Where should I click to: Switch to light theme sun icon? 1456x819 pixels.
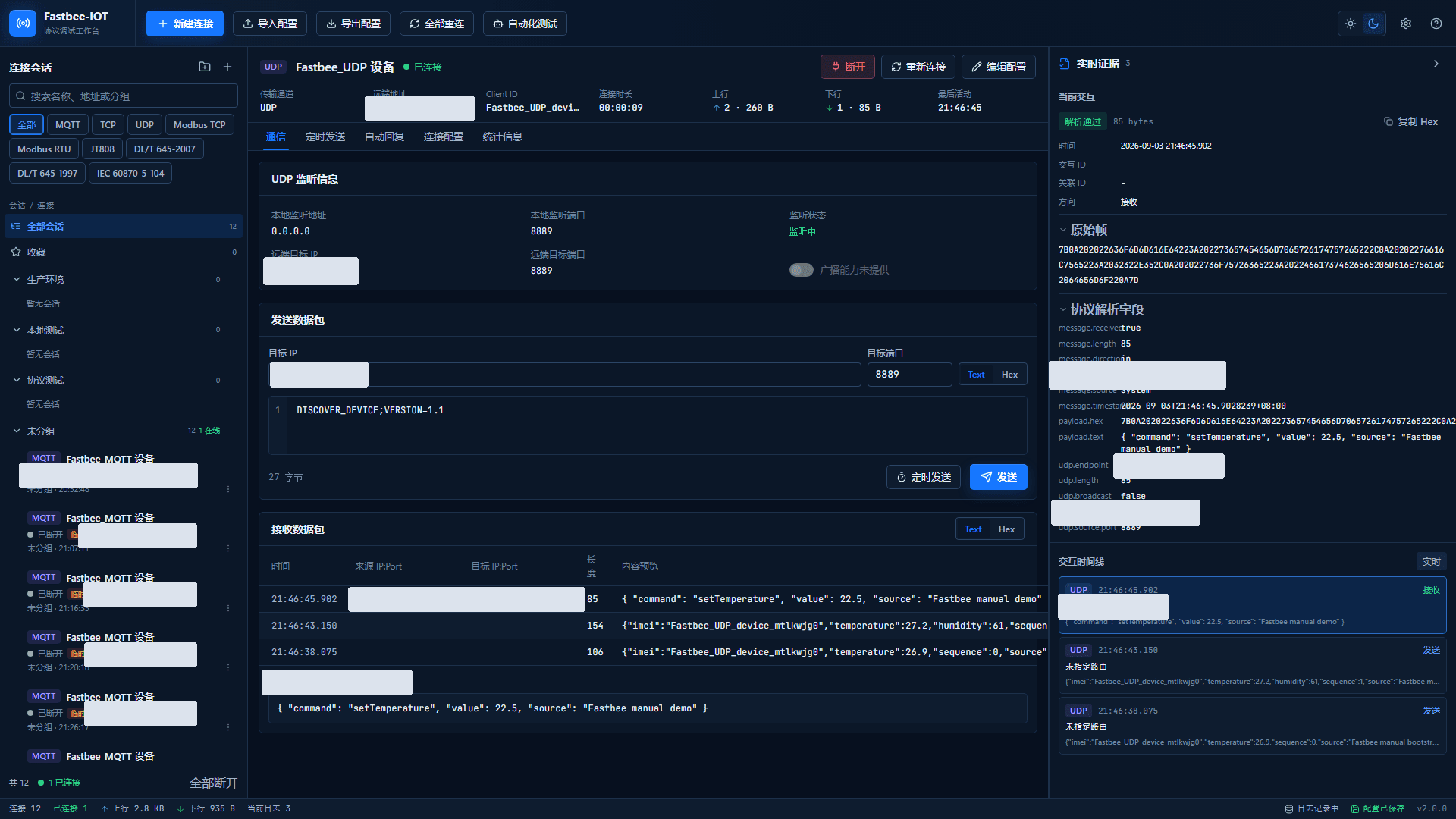click(1351, 24)
